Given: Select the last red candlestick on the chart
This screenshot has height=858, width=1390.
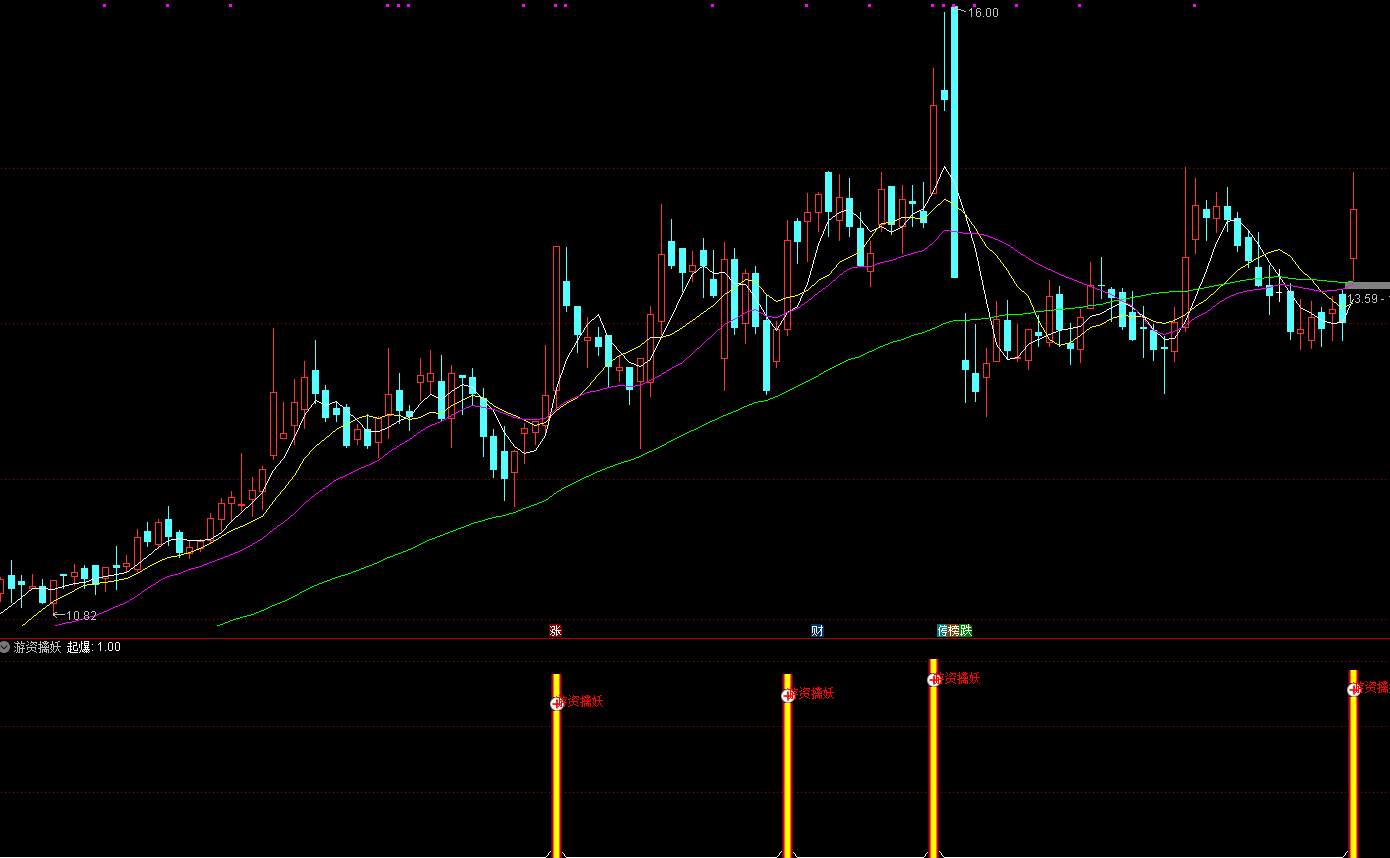Looking at the screenshot, I should click(1354, 233).
